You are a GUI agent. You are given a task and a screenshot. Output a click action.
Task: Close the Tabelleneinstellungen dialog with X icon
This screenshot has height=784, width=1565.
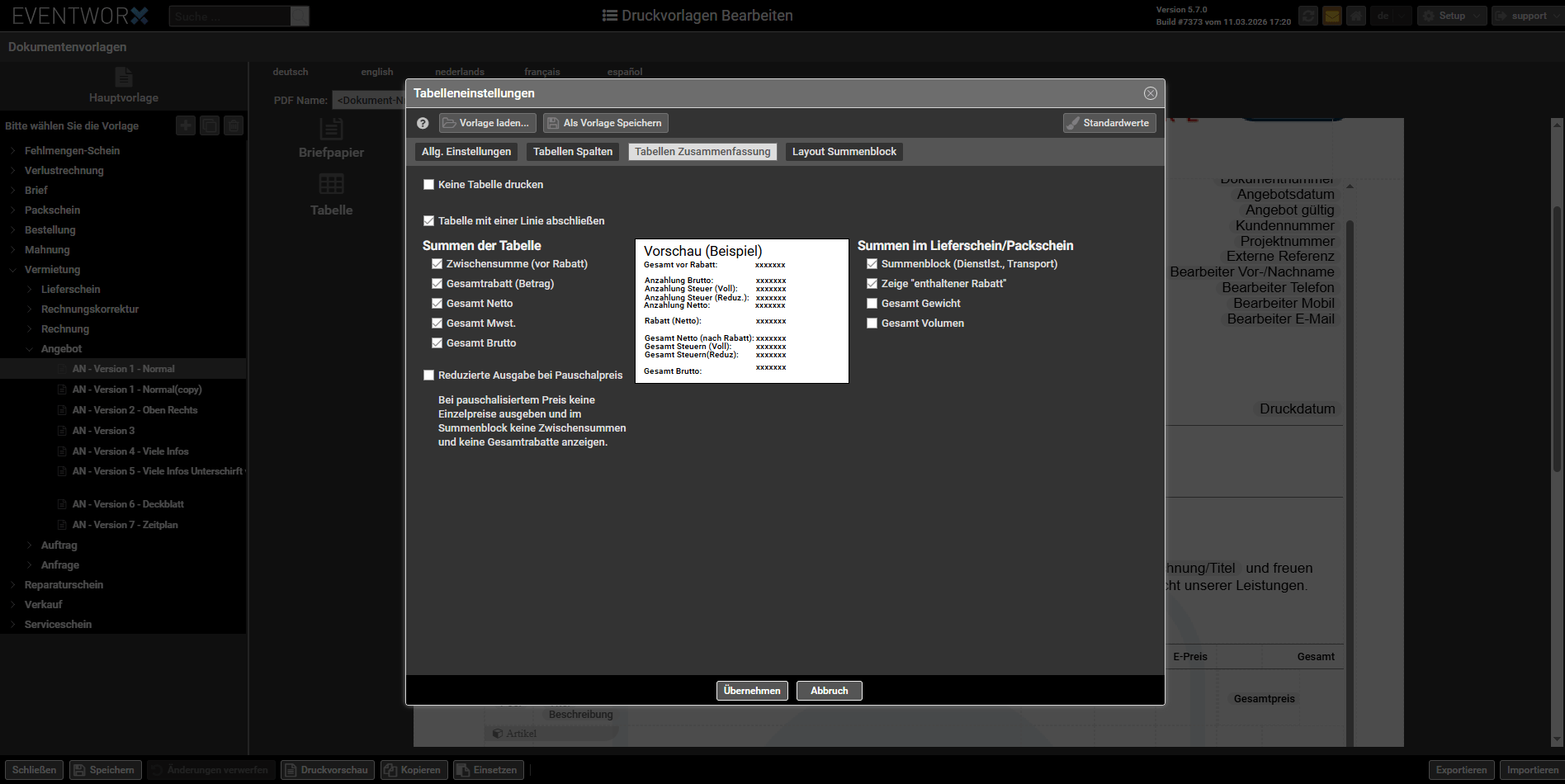pos(1150,93)
